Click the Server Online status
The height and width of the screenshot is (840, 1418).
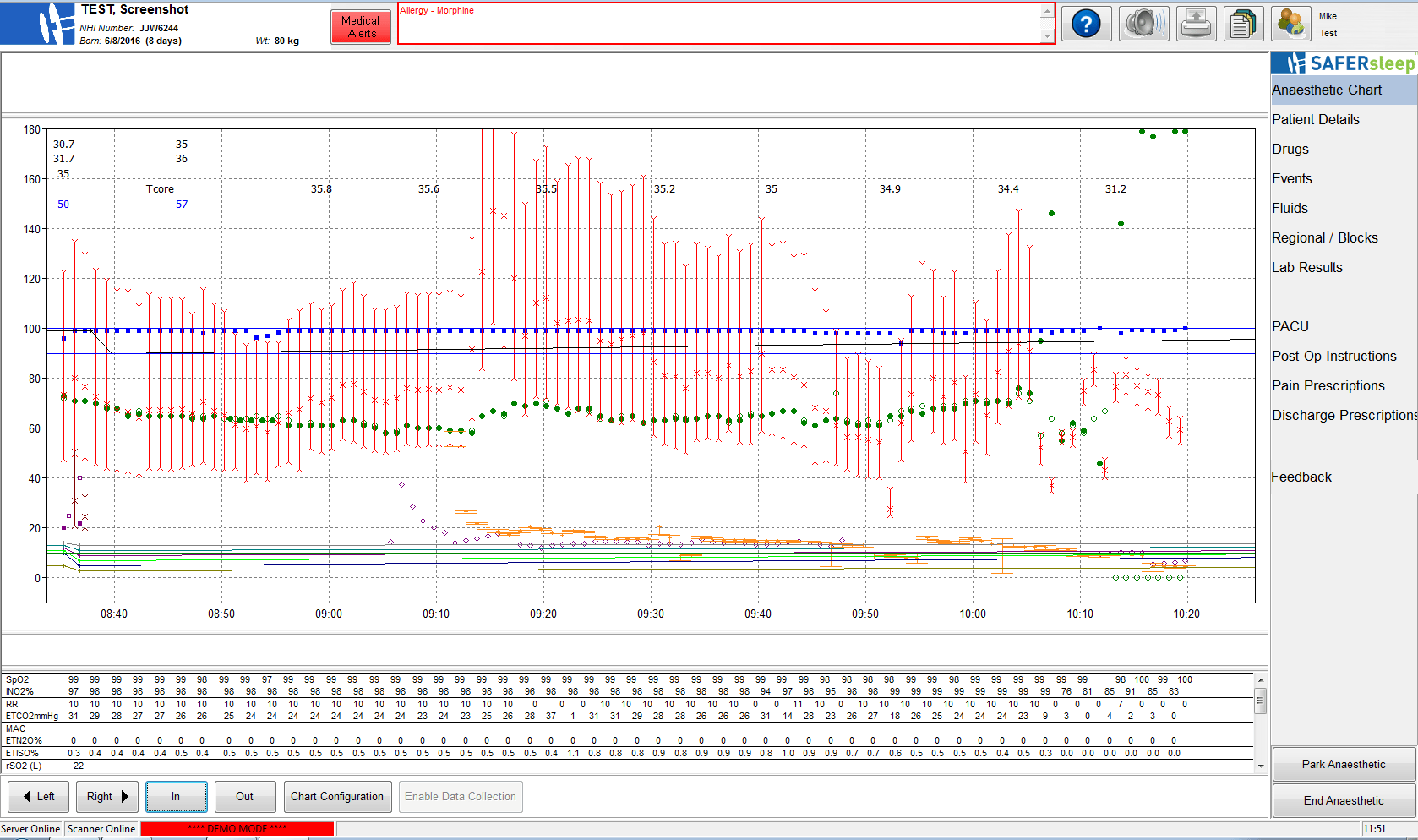(x=30, y=829)
